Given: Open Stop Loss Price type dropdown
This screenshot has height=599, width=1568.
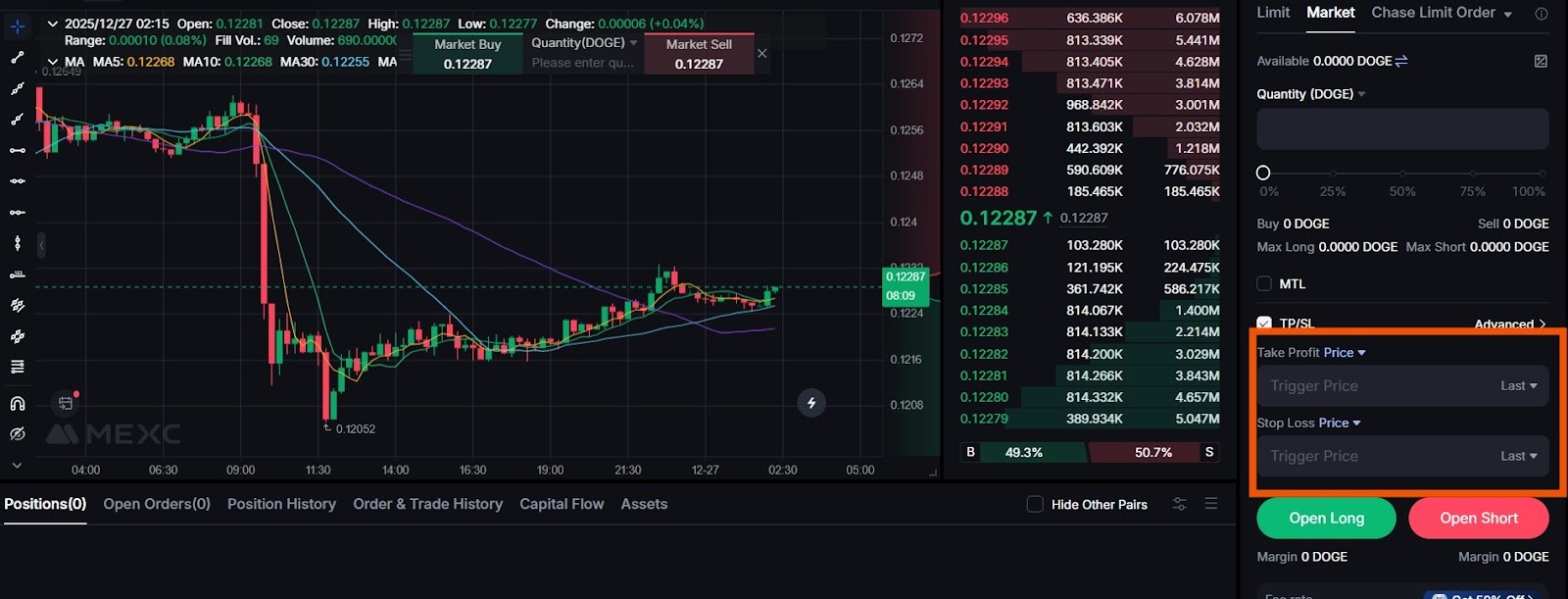Looking at the screenshot, I should tap(1339, 424).
